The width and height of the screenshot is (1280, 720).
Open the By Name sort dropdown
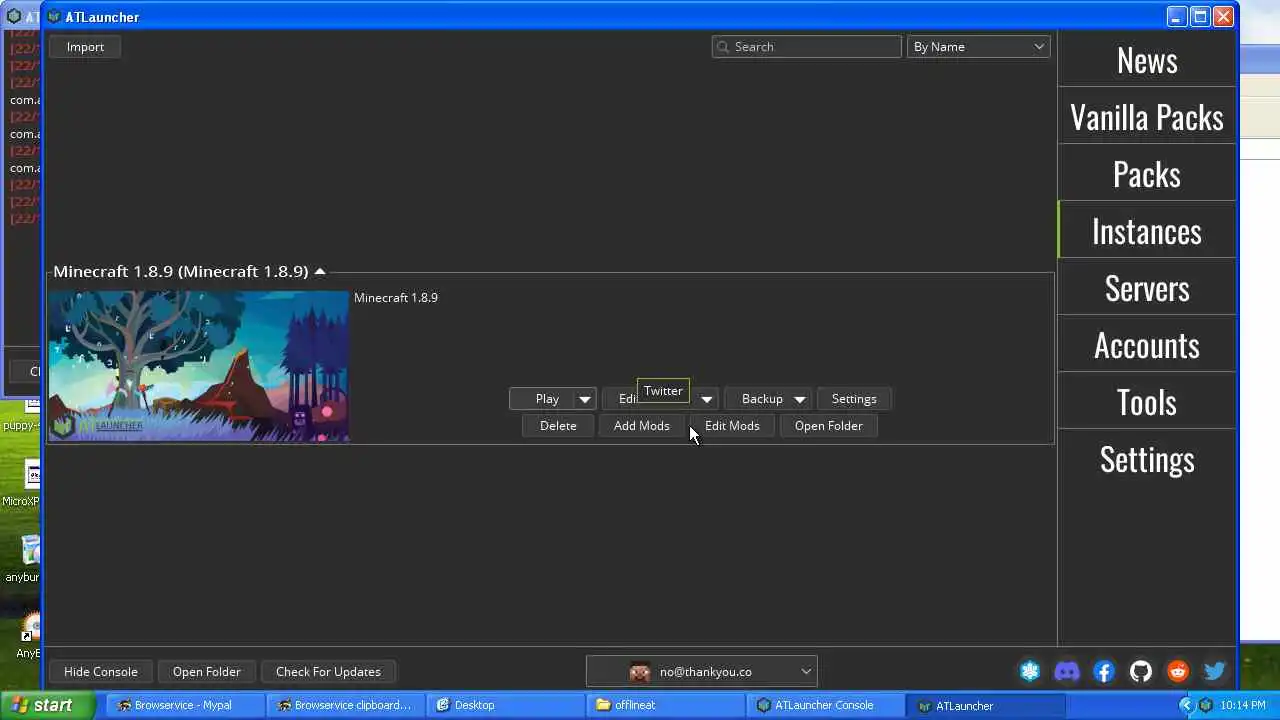click(978, 47)
